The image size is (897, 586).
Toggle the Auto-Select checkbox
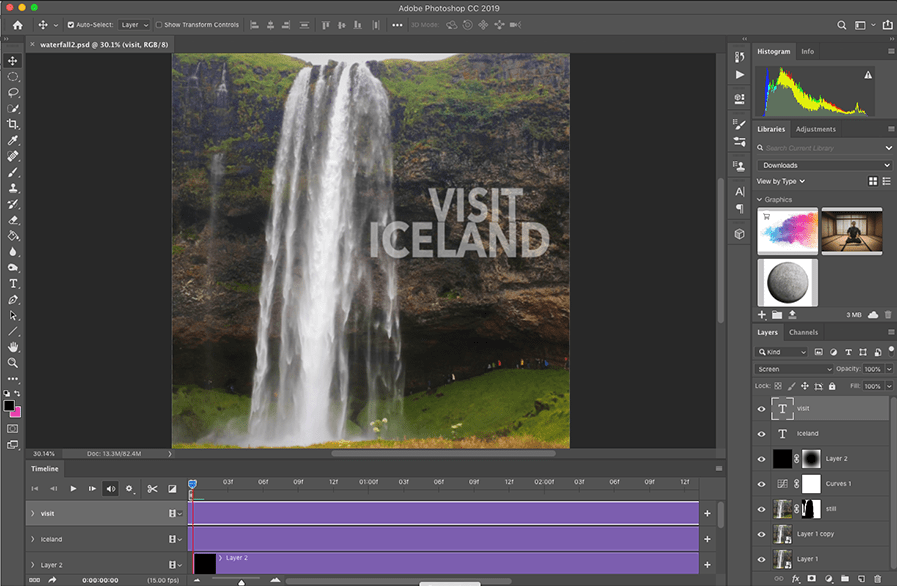(x=70, y=24)
